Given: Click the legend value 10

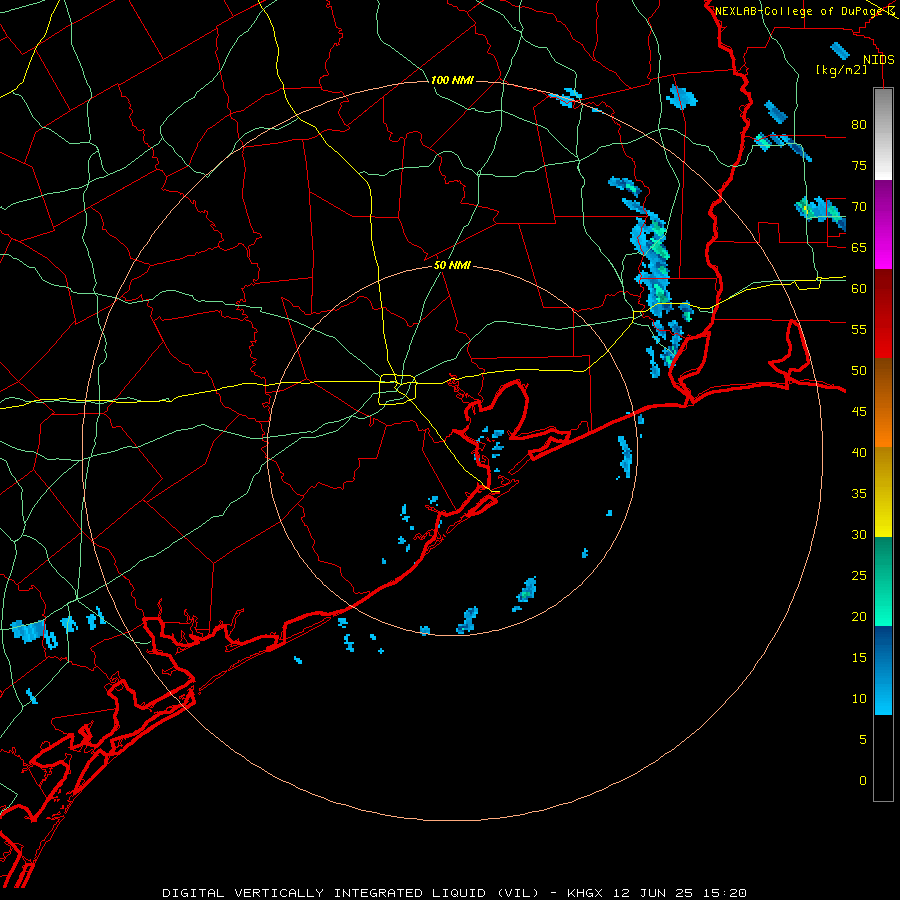Looking at the screenshot, I should tap(859, 699).
